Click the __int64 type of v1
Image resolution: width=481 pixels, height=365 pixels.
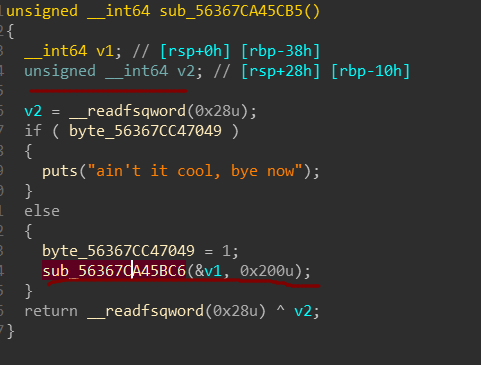pyautogui.click(x=56, y=51)
